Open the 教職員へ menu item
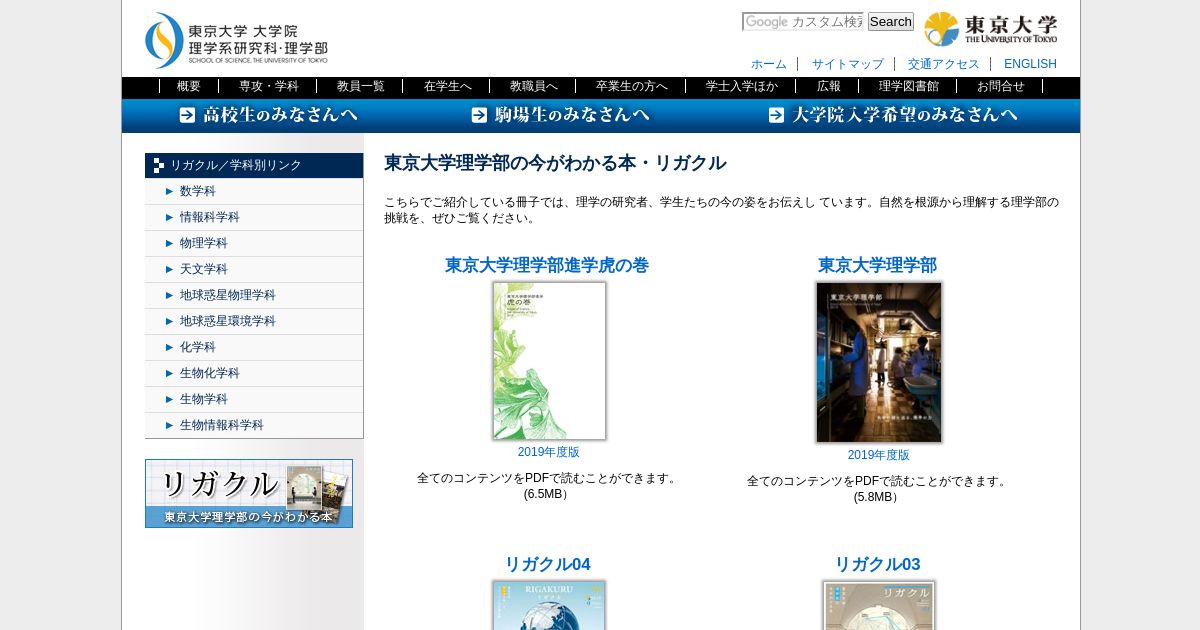1200x630 pixels. click(534, 86)
